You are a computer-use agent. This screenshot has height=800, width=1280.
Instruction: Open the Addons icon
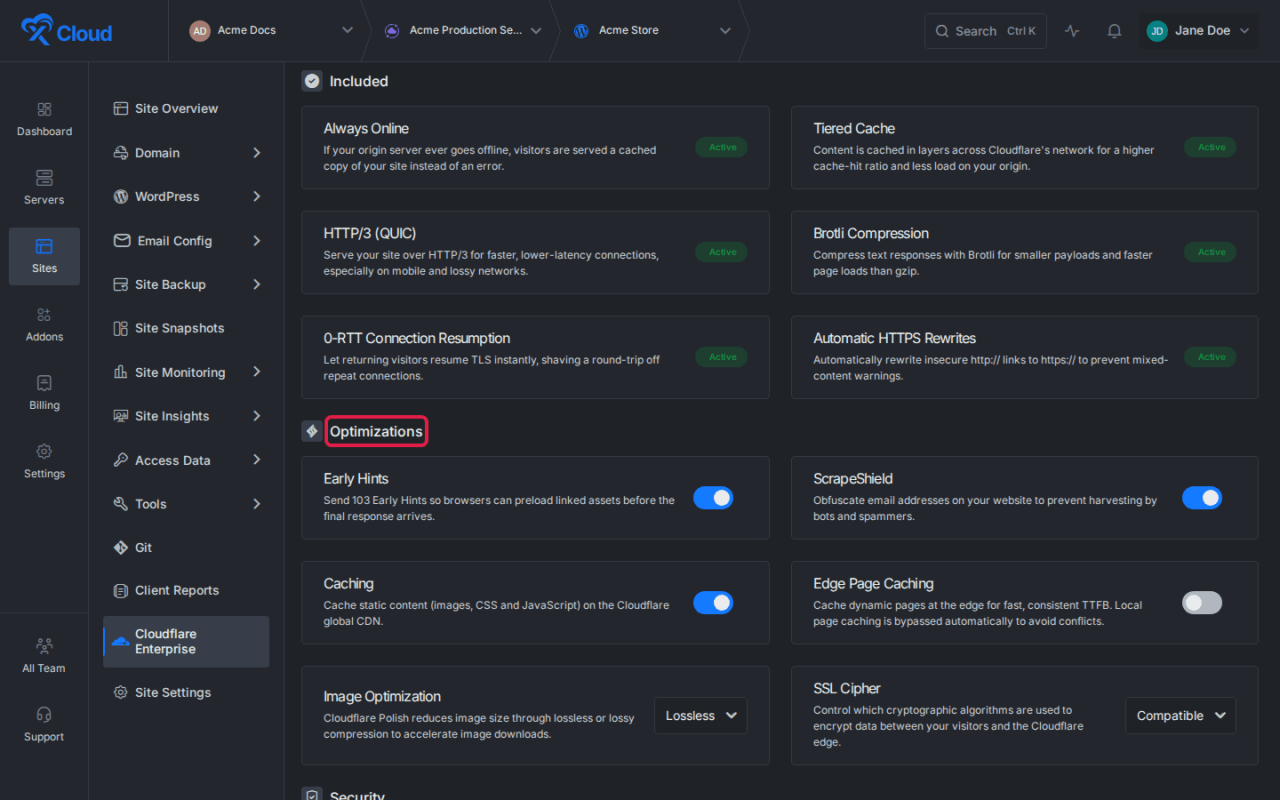44,315
